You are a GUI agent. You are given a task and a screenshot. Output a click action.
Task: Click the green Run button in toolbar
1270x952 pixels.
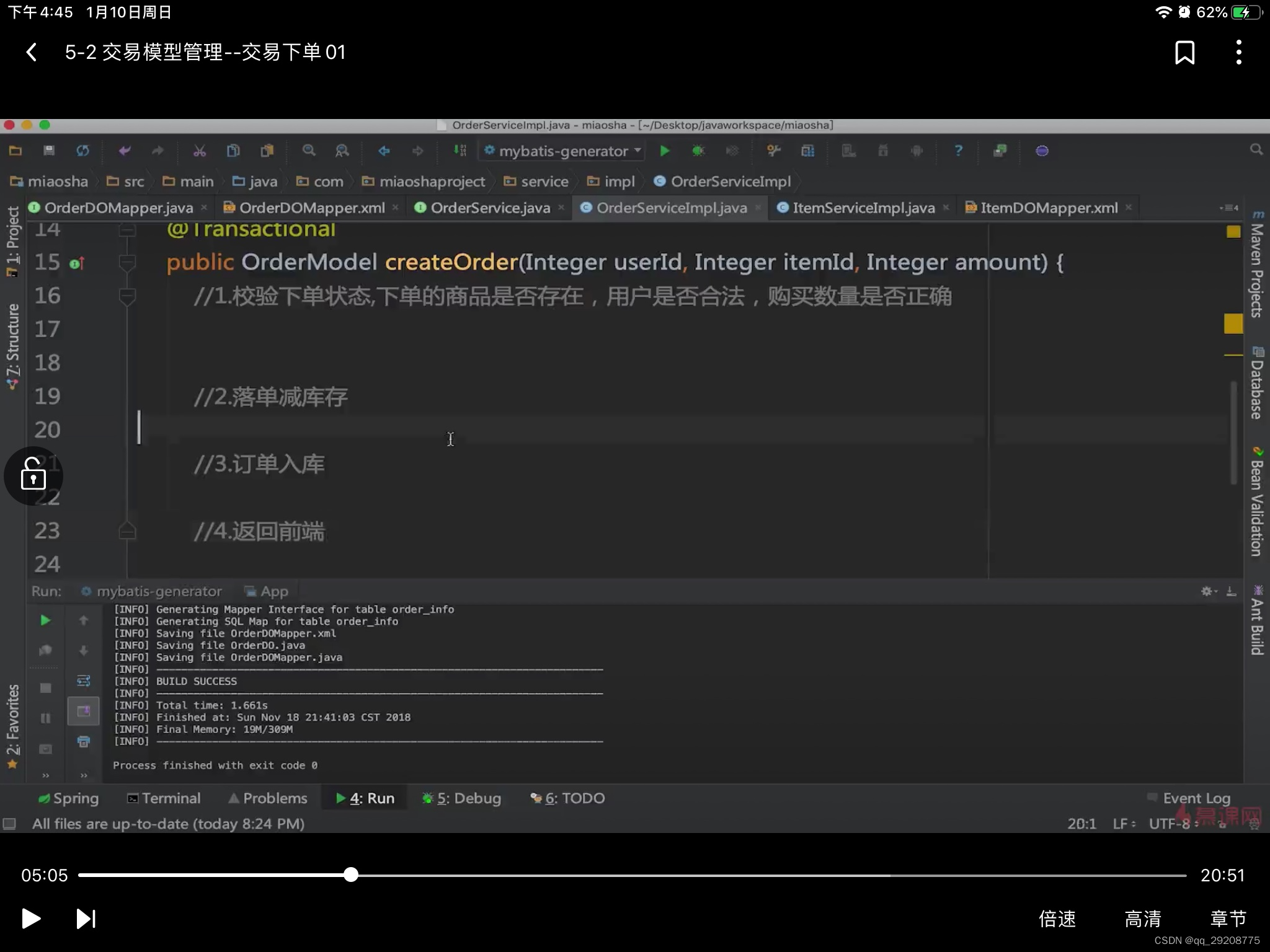click(664, 151)
